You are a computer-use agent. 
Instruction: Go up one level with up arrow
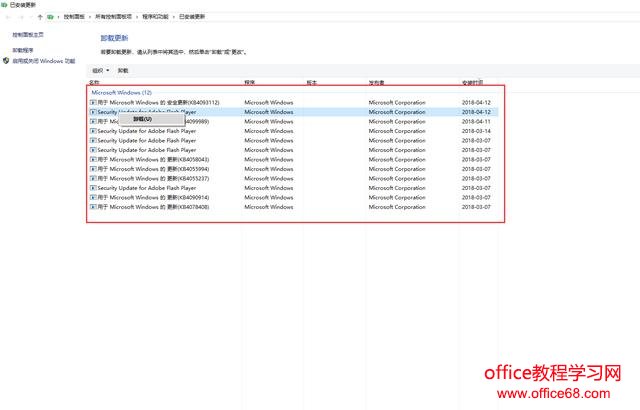(x=40, y=17)
